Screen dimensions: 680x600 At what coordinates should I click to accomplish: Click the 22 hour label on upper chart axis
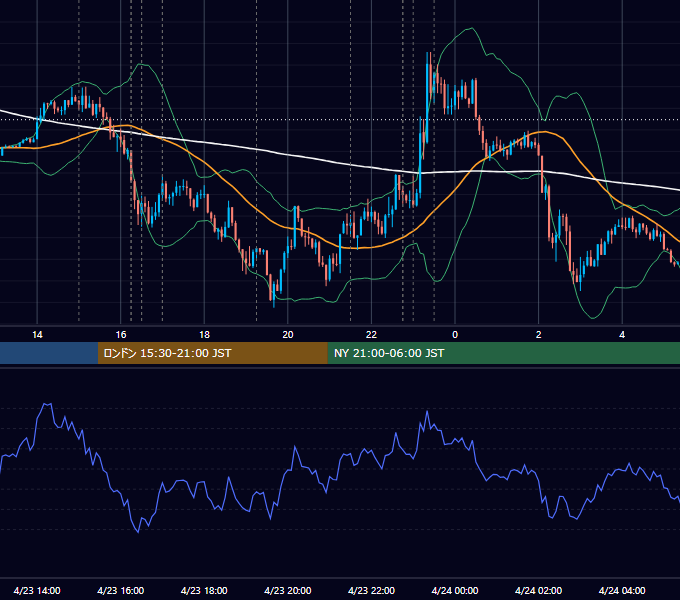[371, 335]
